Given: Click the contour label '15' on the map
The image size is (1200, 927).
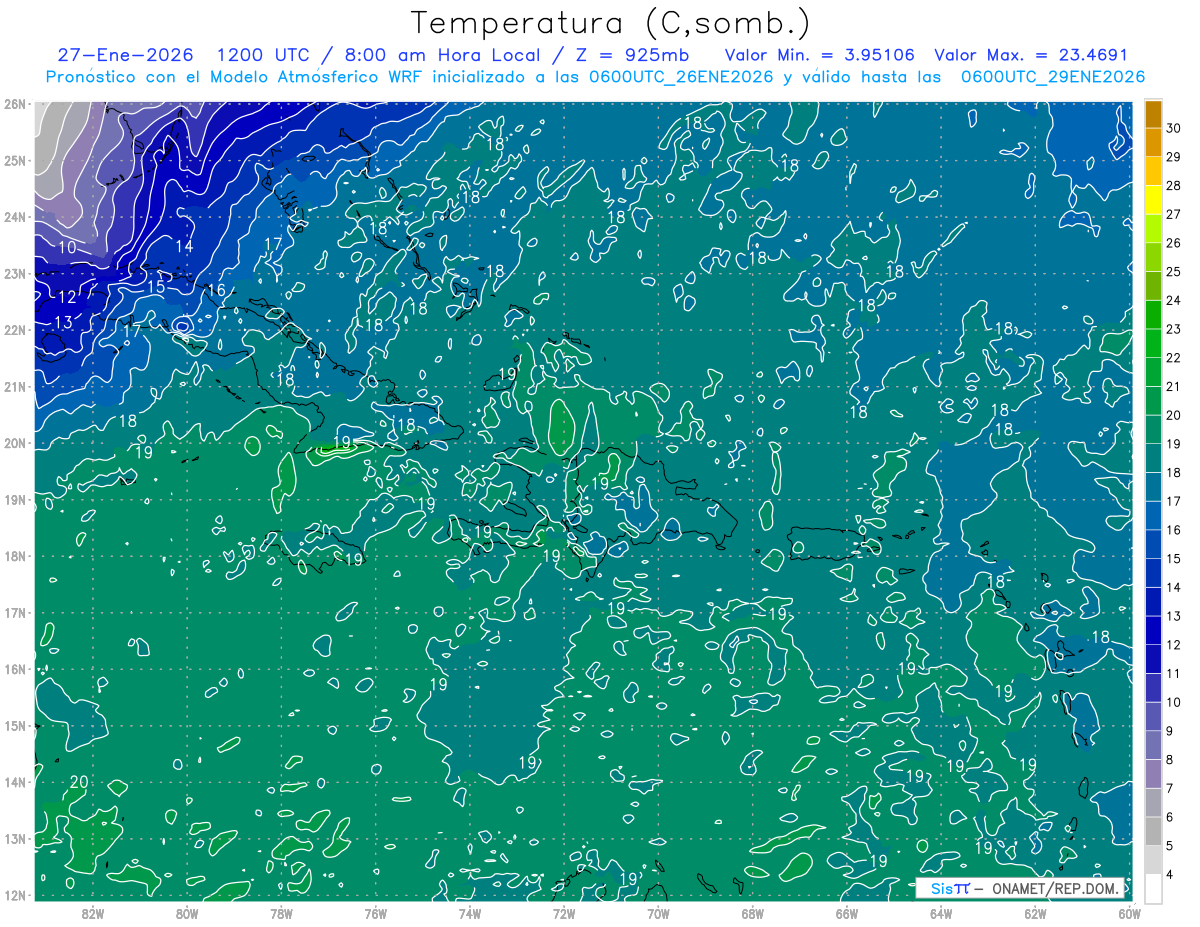Looking at the screenshot, I should 156,287.
